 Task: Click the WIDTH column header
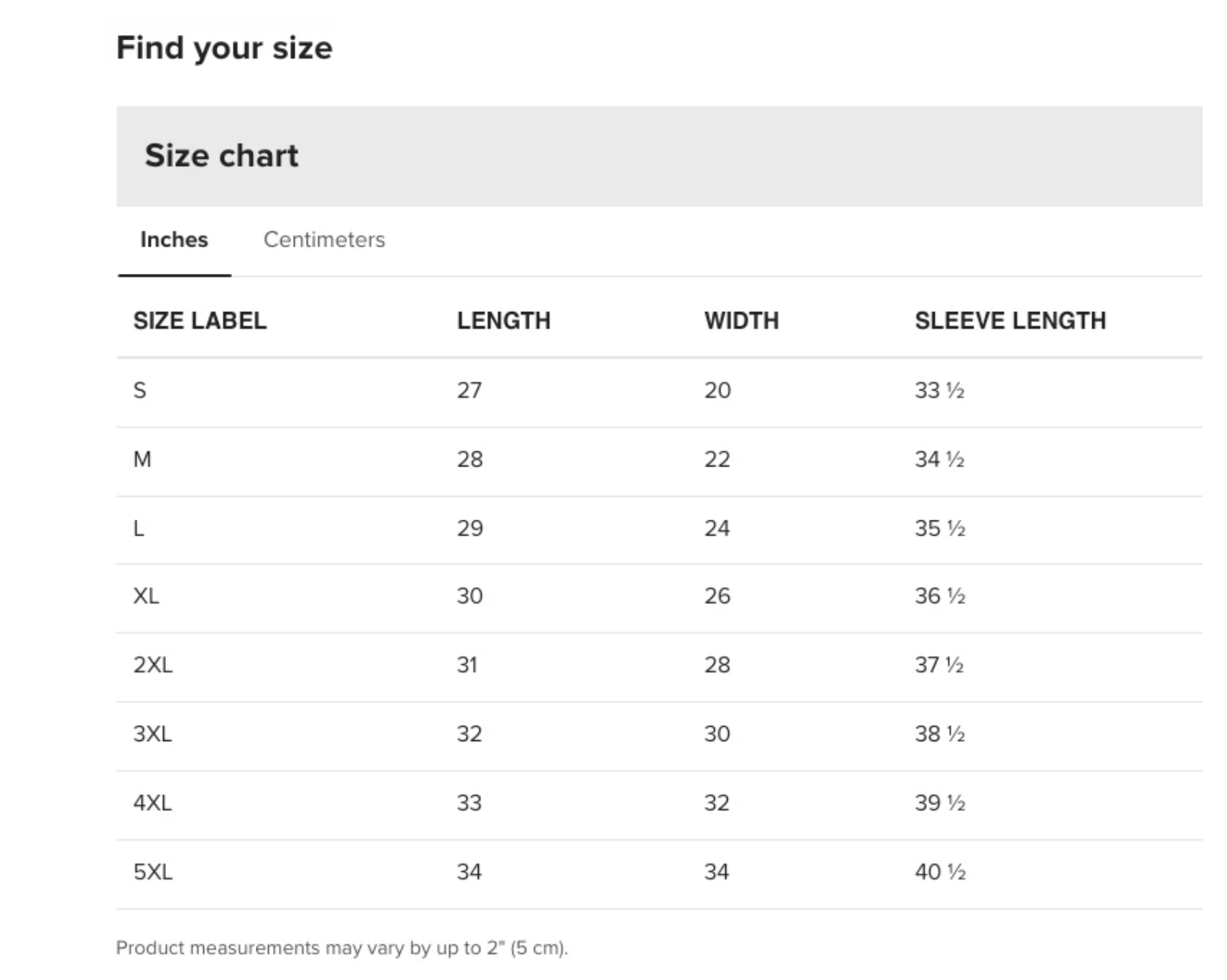click(x=741, y=320)
